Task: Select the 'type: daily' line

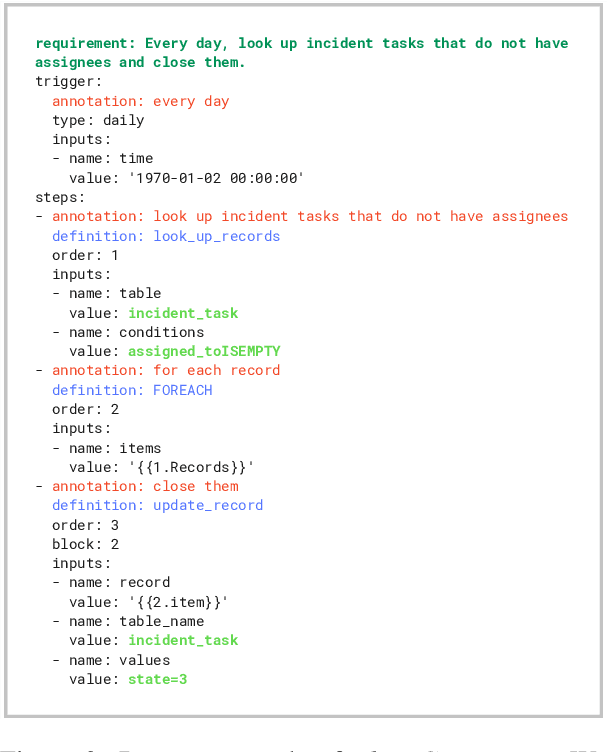Action: [x=98, y=120]
